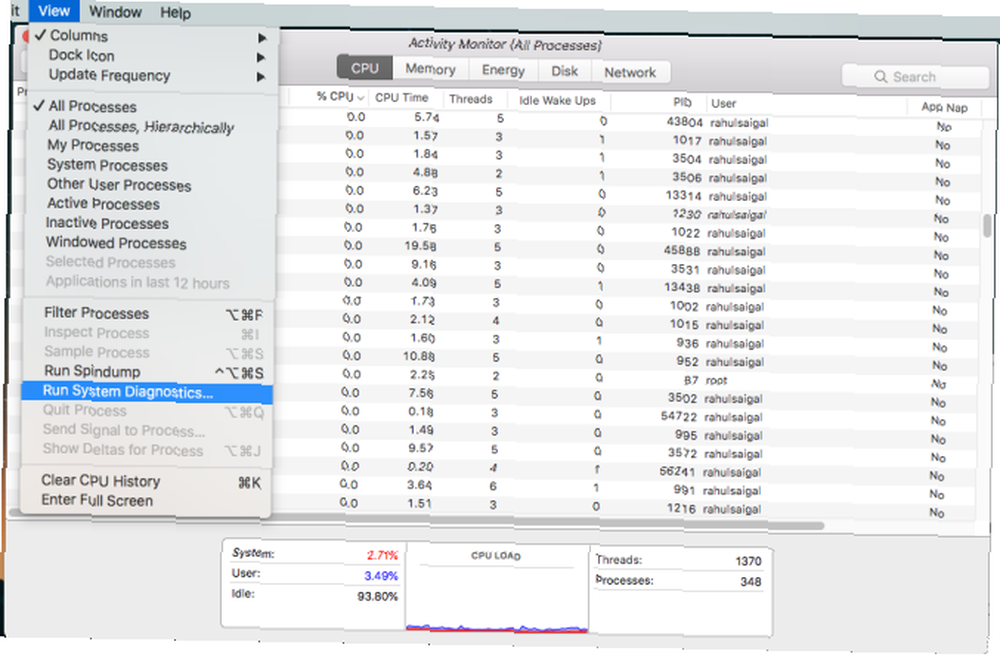Choose My Processes view
The image size is (1000, 657).
151,145
